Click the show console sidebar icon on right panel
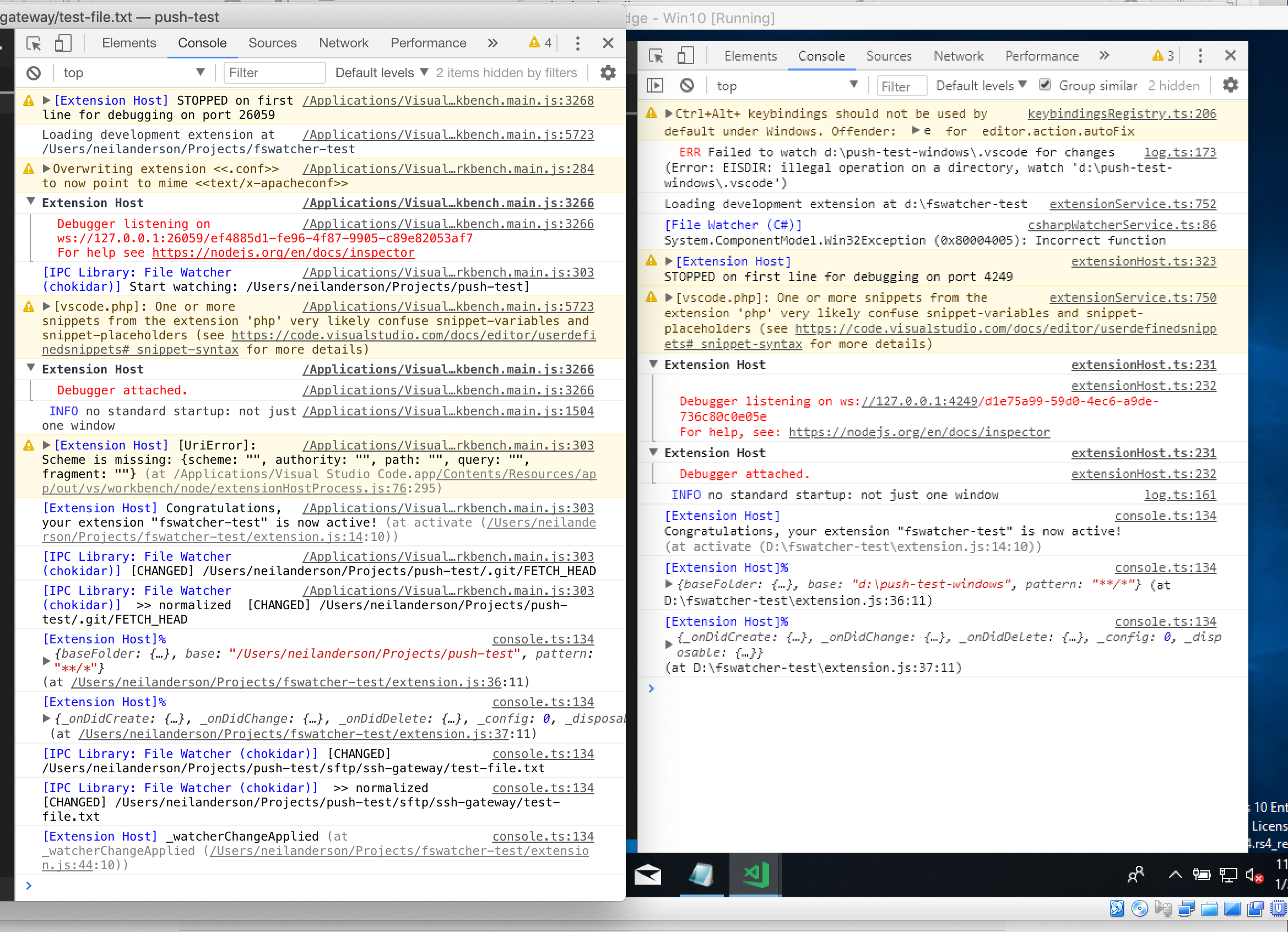The width and height of the screenshot is (1288, 932). 656,85
